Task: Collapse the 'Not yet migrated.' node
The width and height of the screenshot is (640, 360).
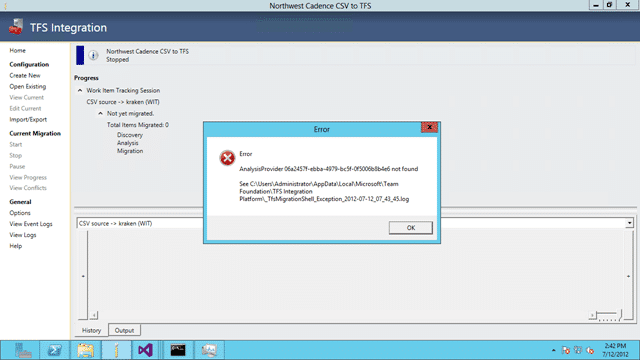Action: point(100,113)
